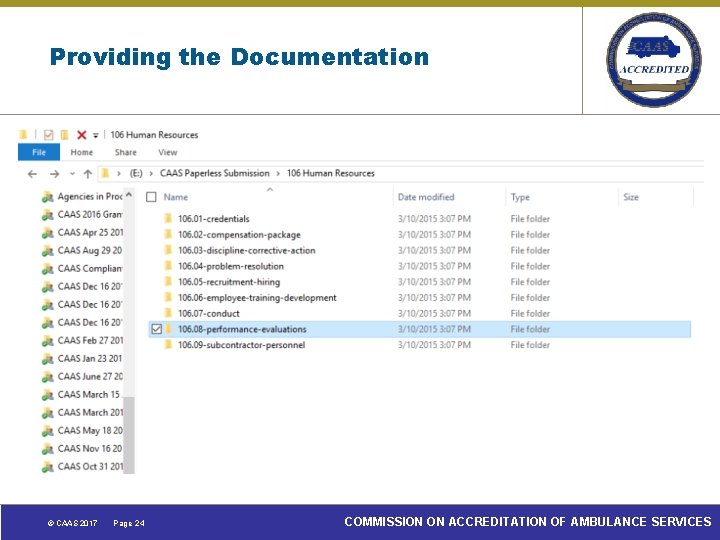Select the 106.01-credentials folder icon
Screen dimensions: 720x540
click(169, 218)
